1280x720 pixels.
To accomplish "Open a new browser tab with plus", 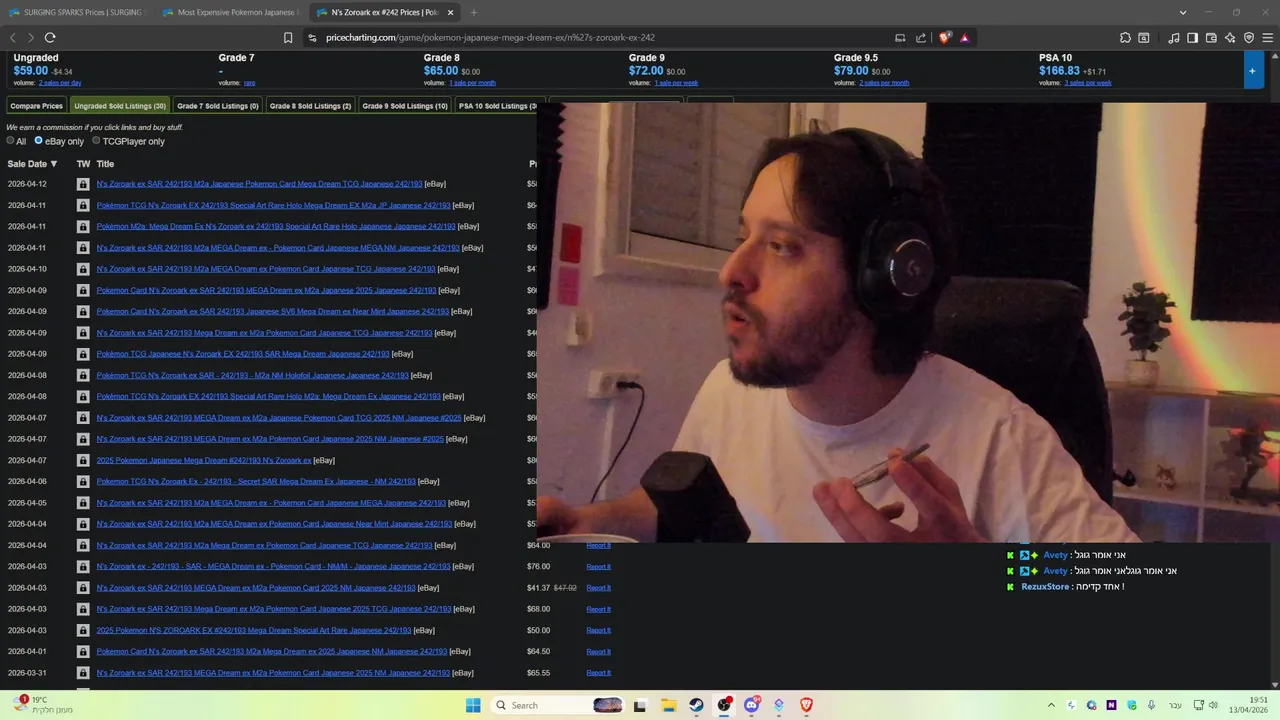I will [x=473, y=12].
